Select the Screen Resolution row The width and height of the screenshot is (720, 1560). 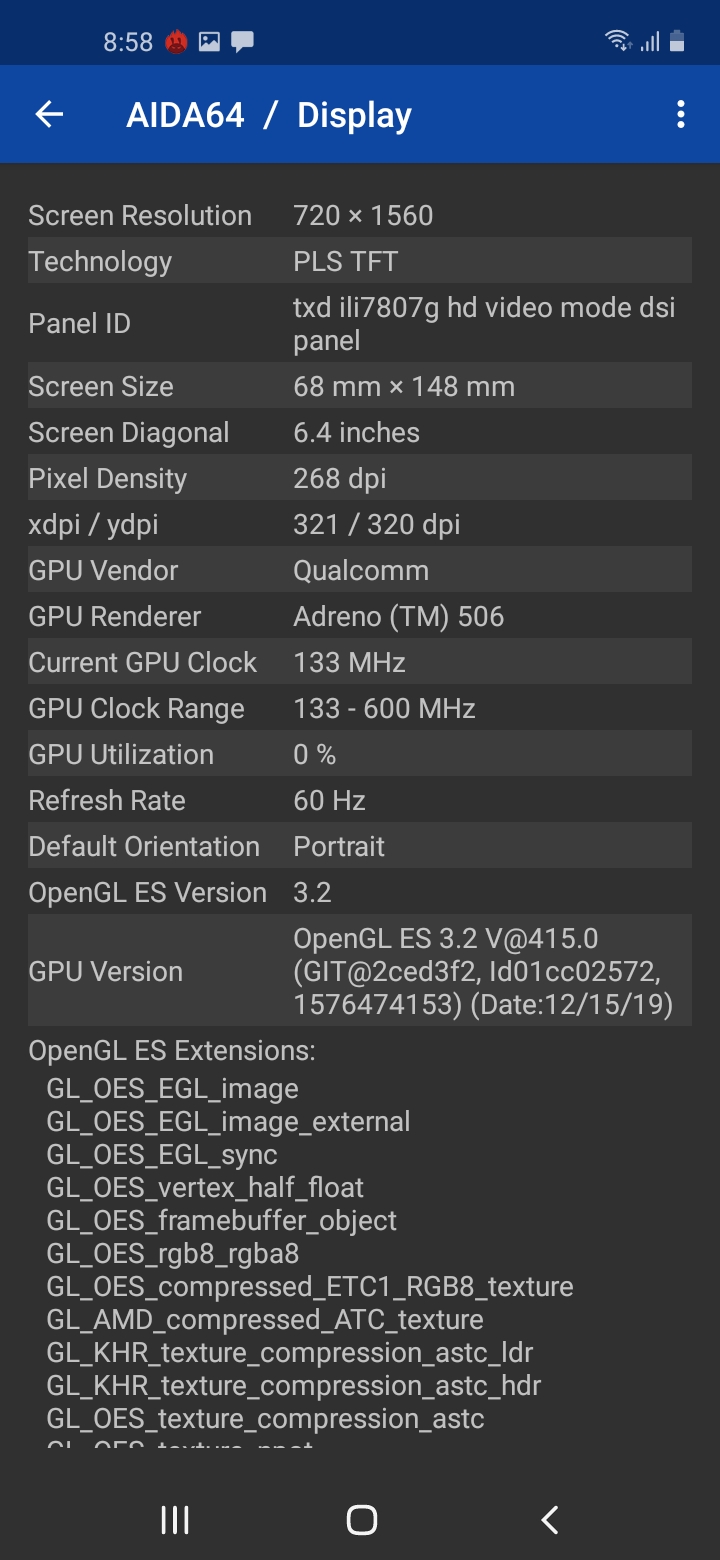click(360, 215)
